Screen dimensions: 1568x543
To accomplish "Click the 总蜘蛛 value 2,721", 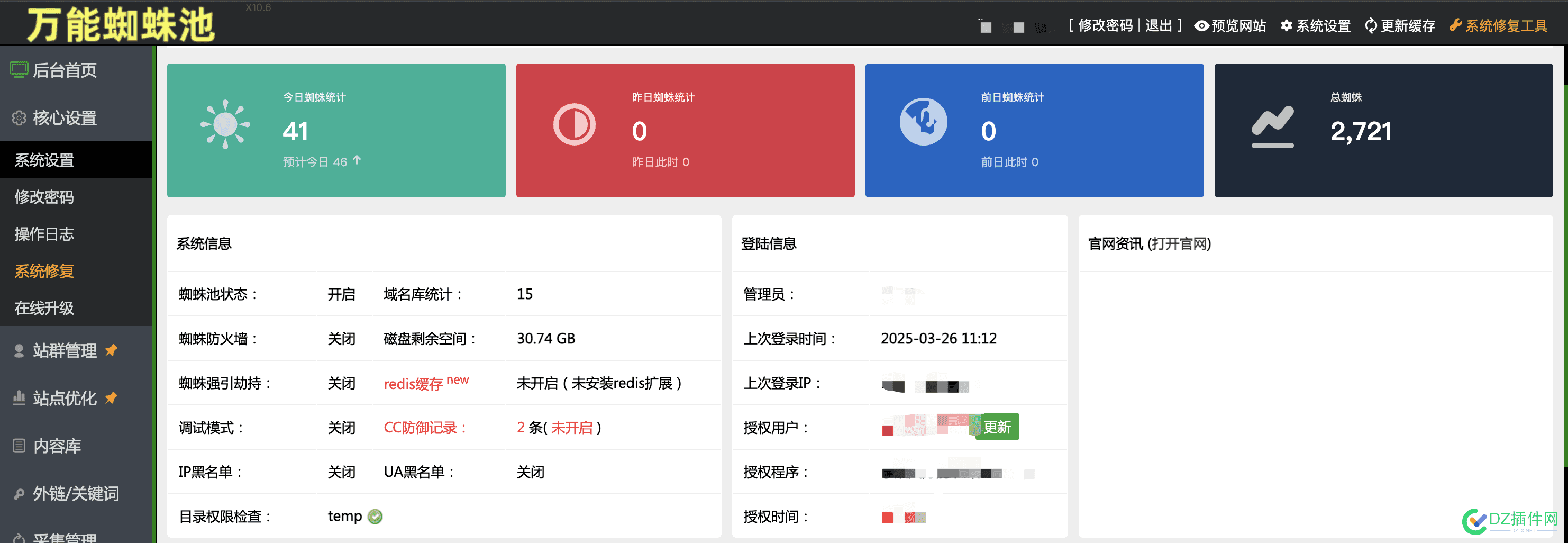I will [1361, 131].
